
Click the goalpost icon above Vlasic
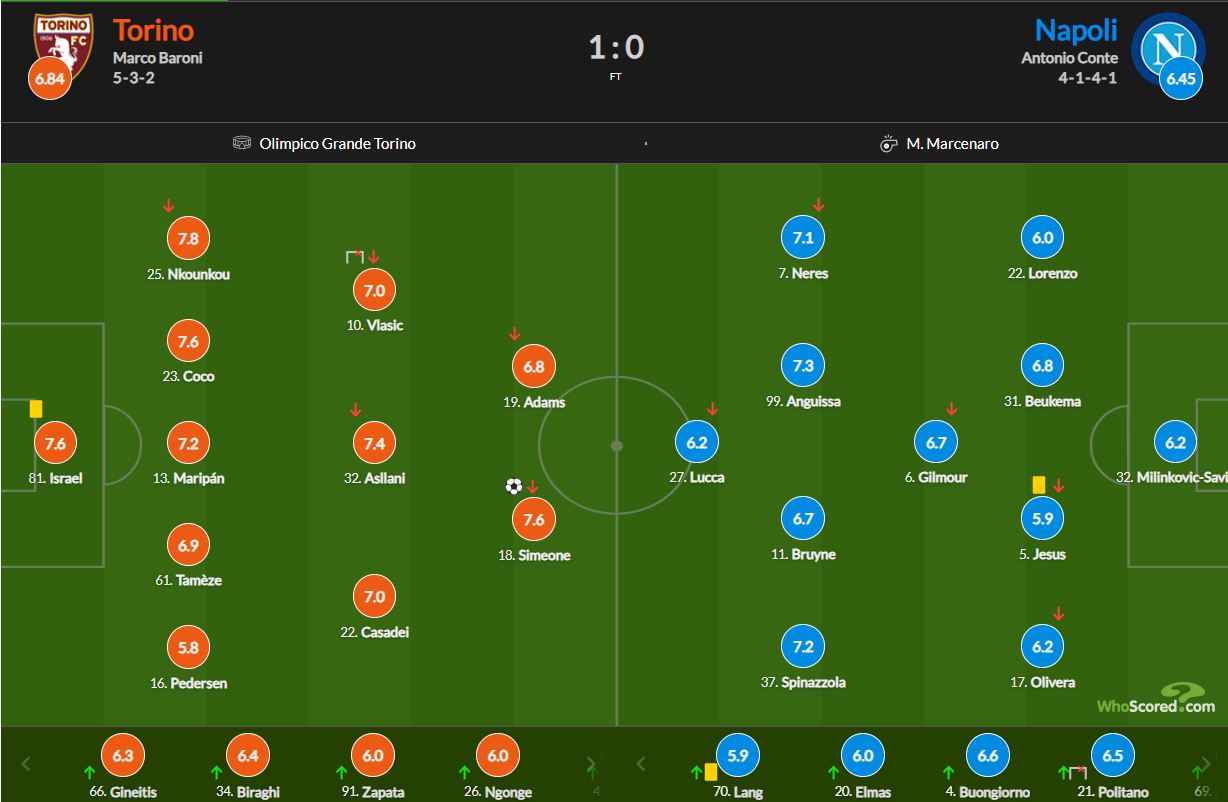click(354, 257)
